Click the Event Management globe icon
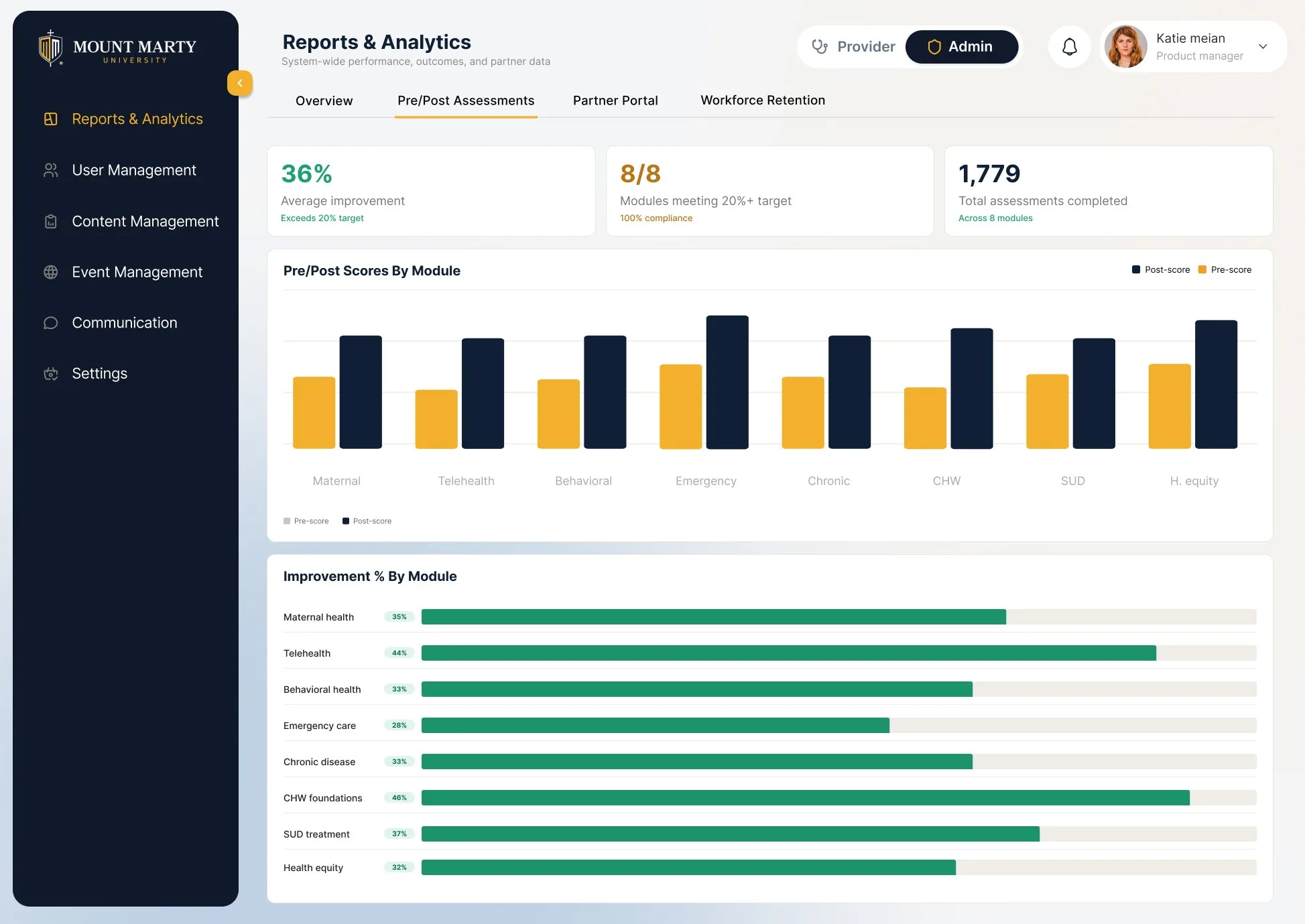The image size is (1305, 924). (51, 272)
